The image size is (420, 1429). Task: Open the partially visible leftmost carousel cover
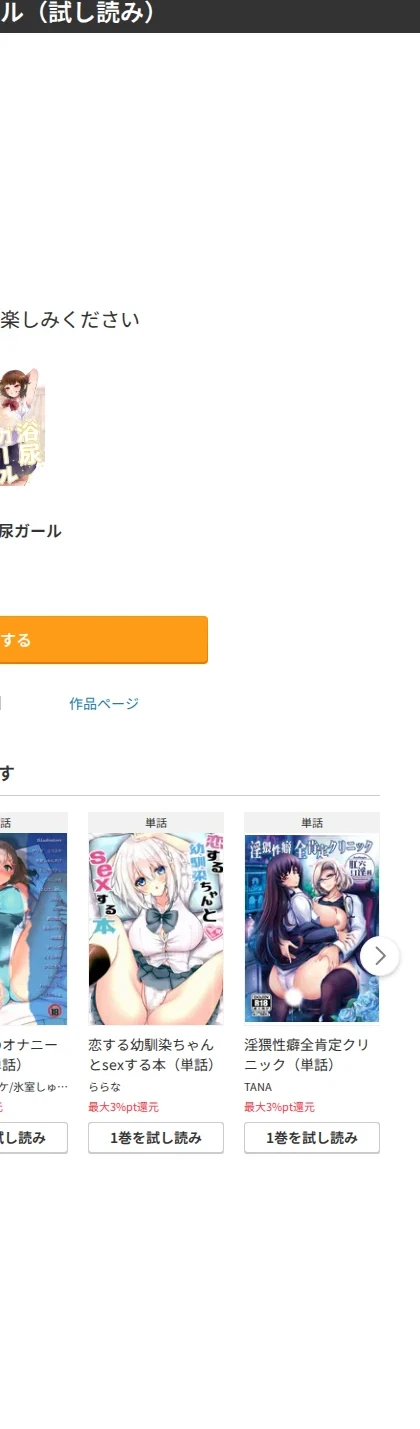pos(33,929)
